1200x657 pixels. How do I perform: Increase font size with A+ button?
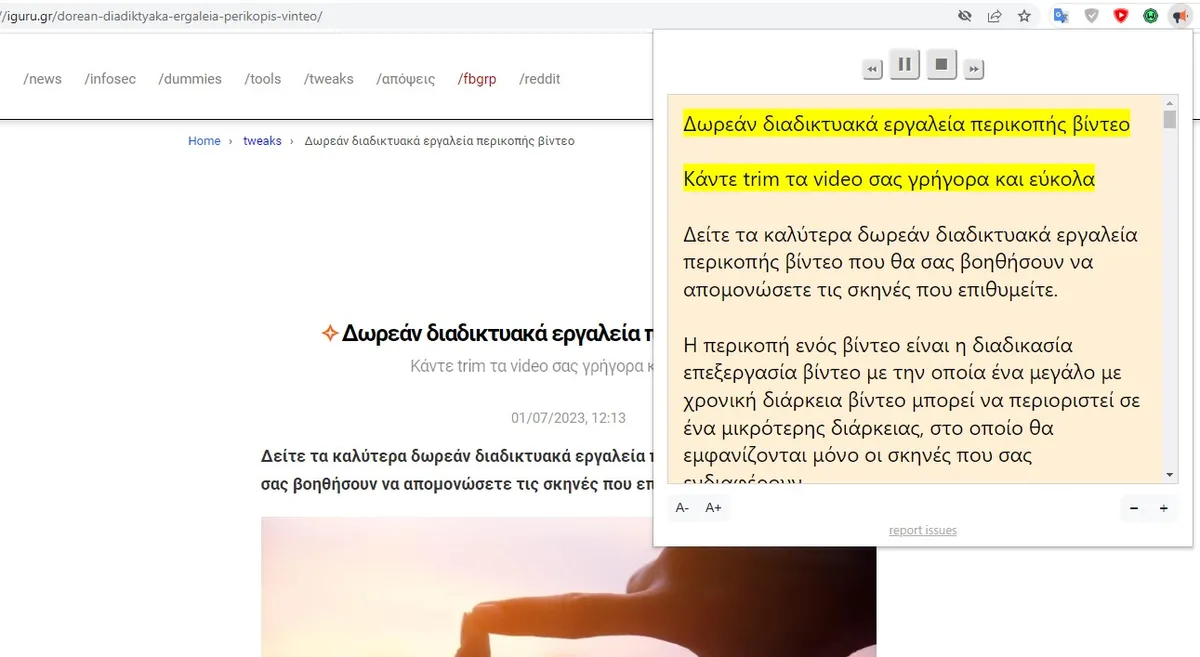click(x=714, y=508)
